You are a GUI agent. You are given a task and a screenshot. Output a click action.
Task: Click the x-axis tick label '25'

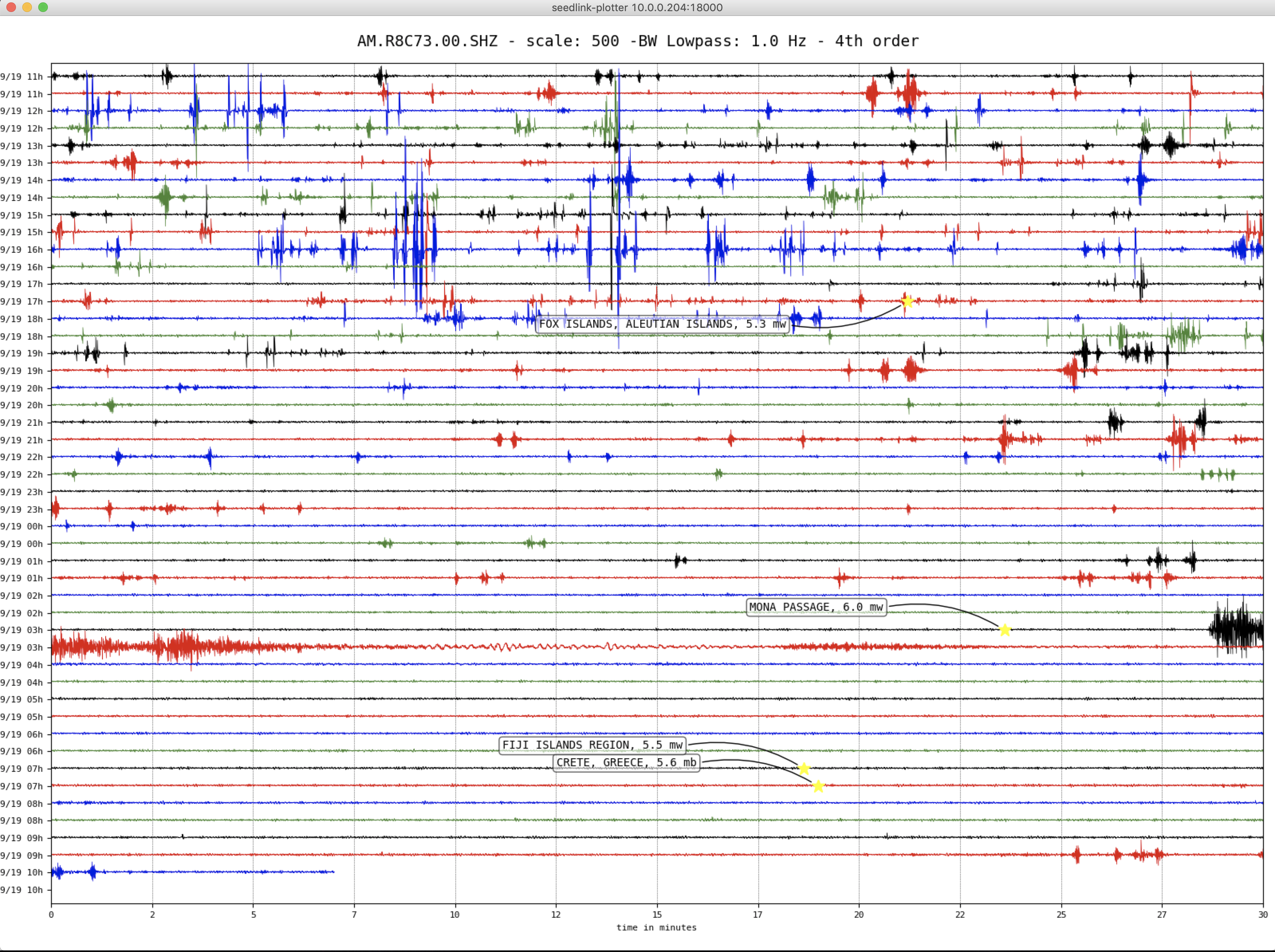pos(1061,915)
